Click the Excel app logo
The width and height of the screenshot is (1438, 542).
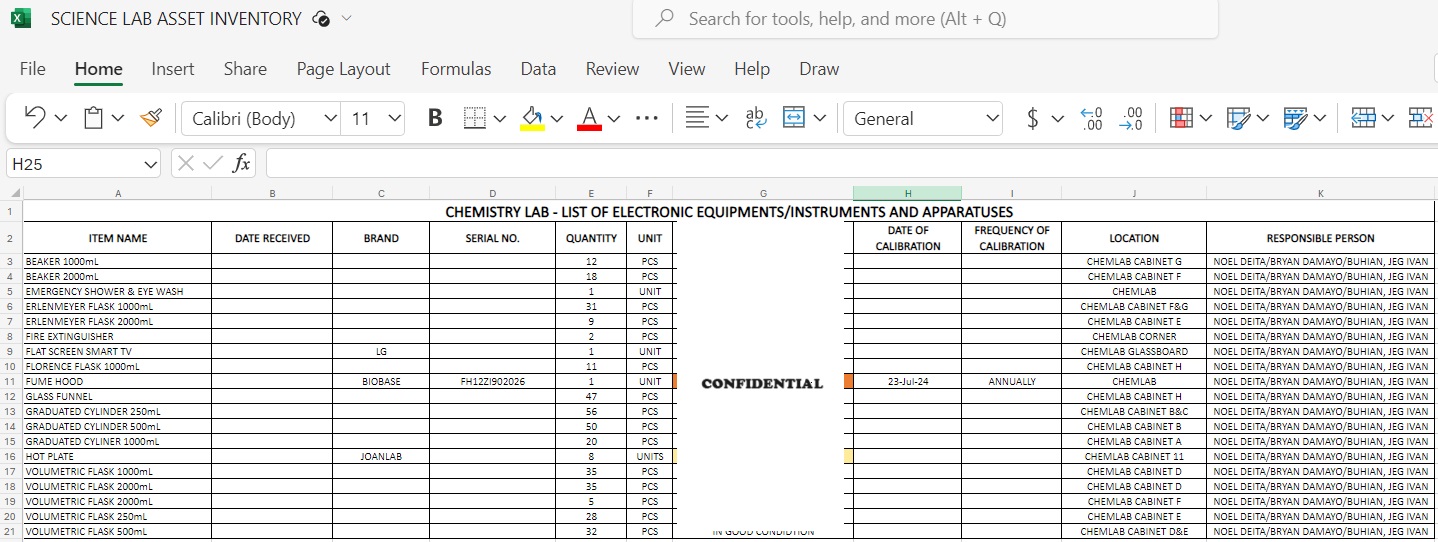[x=21, y=18]
